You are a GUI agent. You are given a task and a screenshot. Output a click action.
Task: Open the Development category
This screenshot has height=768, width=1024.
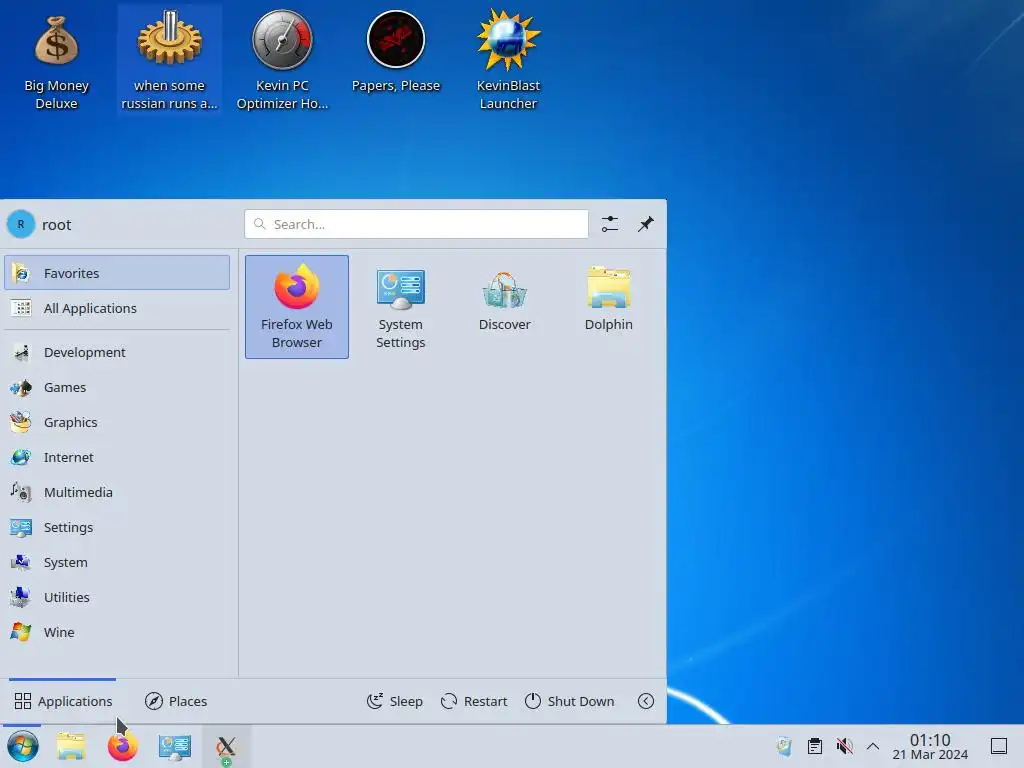[x=117, y=353]
